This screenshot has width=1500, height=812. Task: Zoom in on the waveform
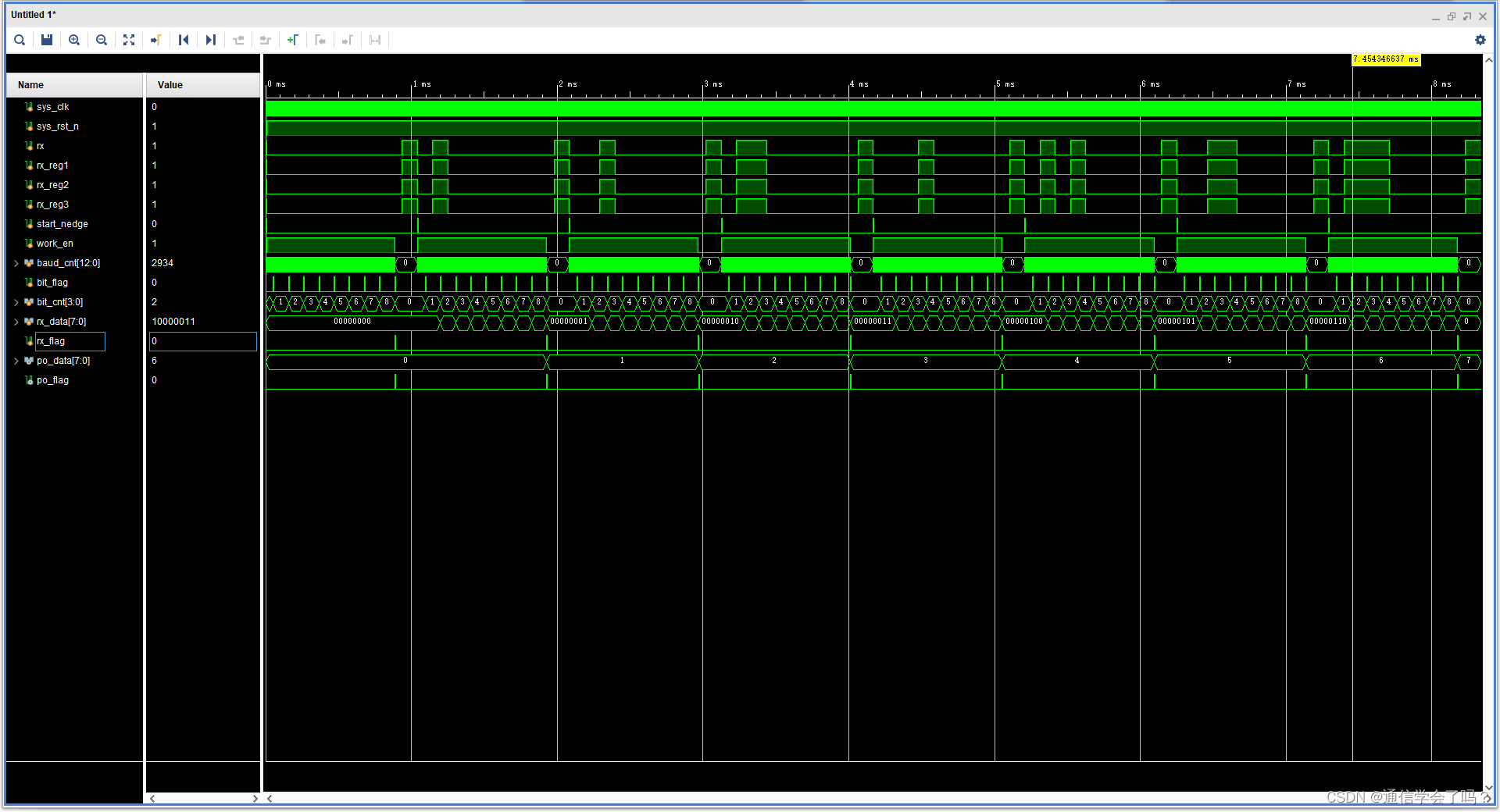point(74,40)
